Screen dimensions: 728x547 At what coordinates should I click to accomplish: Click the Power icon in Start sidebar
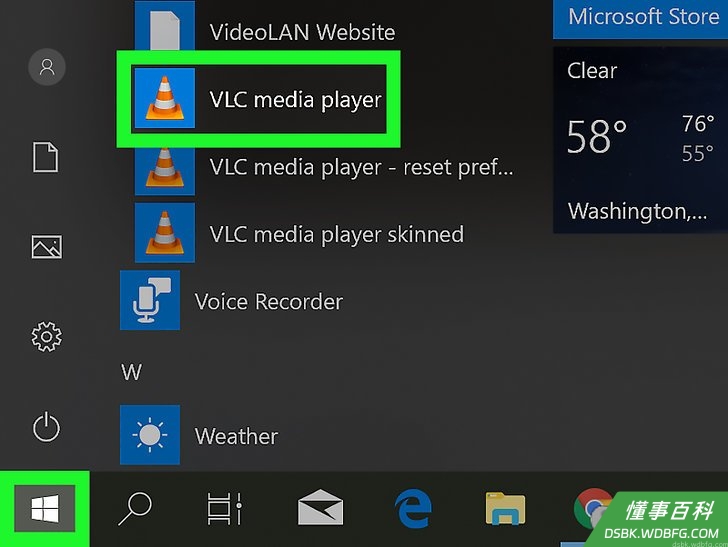coord(46,426)
